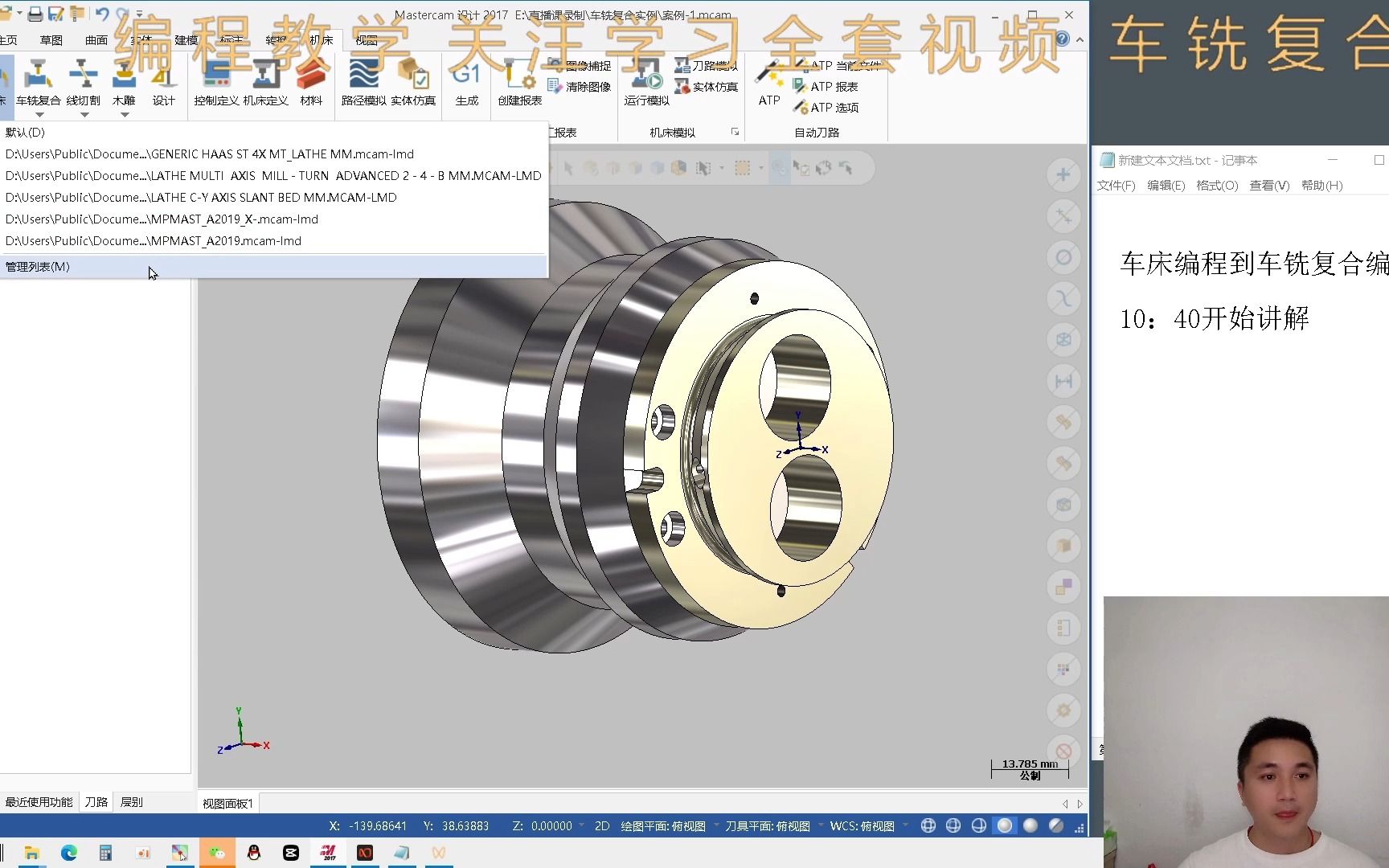Open the selection mode dropdown arrow

tap(722, 168)
